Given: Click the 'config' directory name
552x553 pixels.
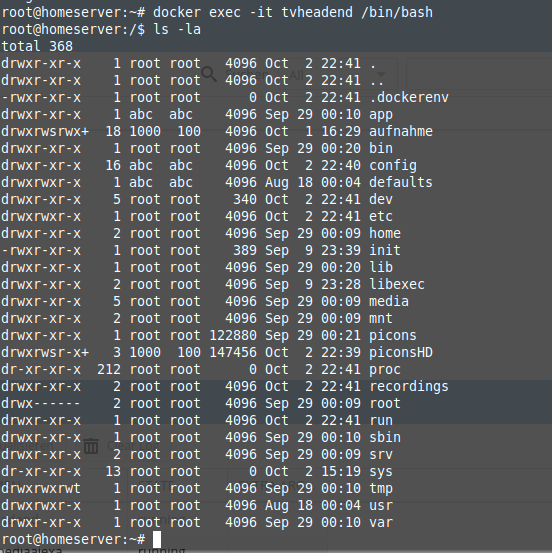Looking at the screenshot, I should 393,166.
